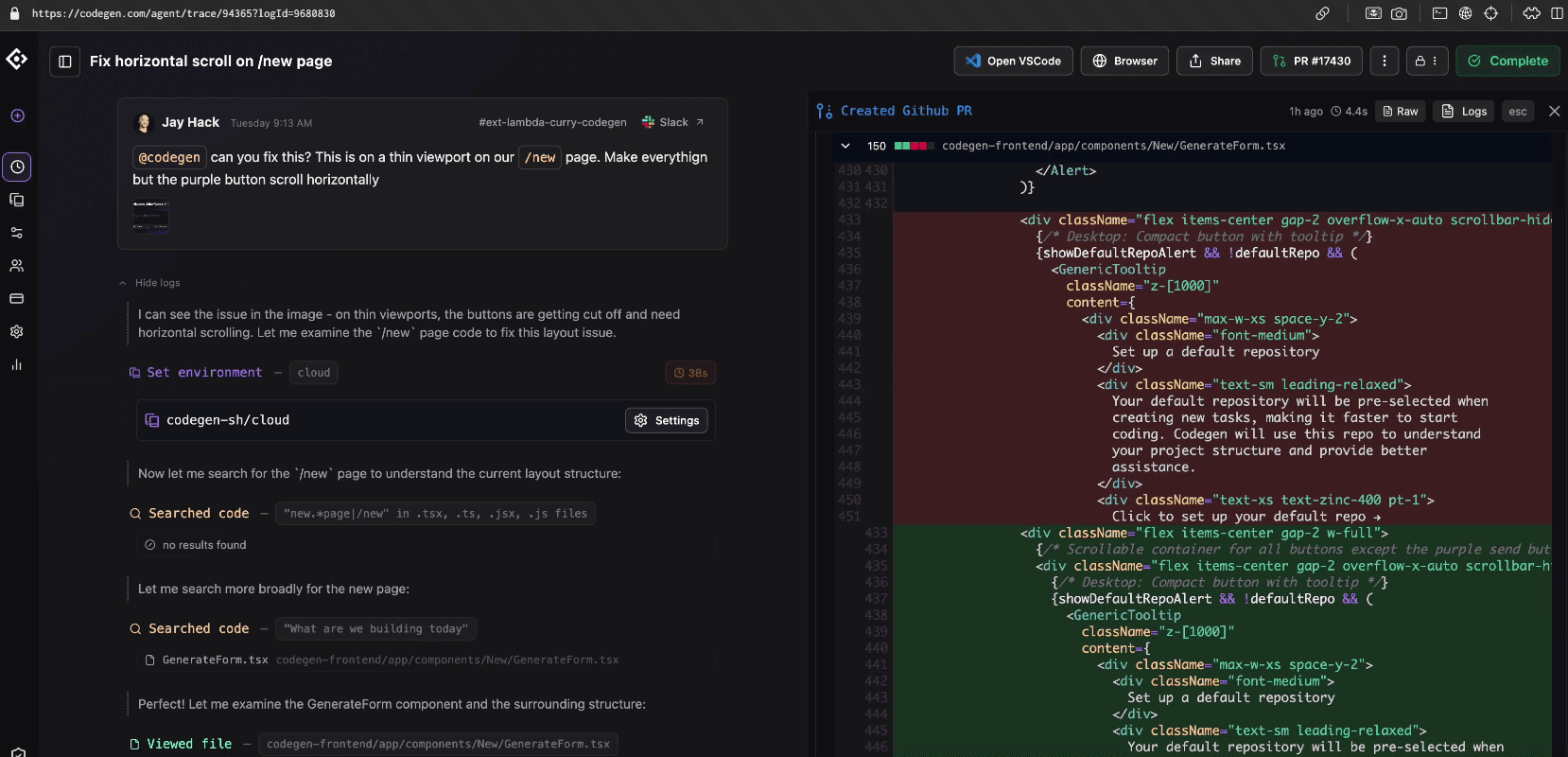Image resolution: width=1568 pixels, height=757 pixels.
Task: Switch to the Raw view
Action: (x=1401, y=112)
